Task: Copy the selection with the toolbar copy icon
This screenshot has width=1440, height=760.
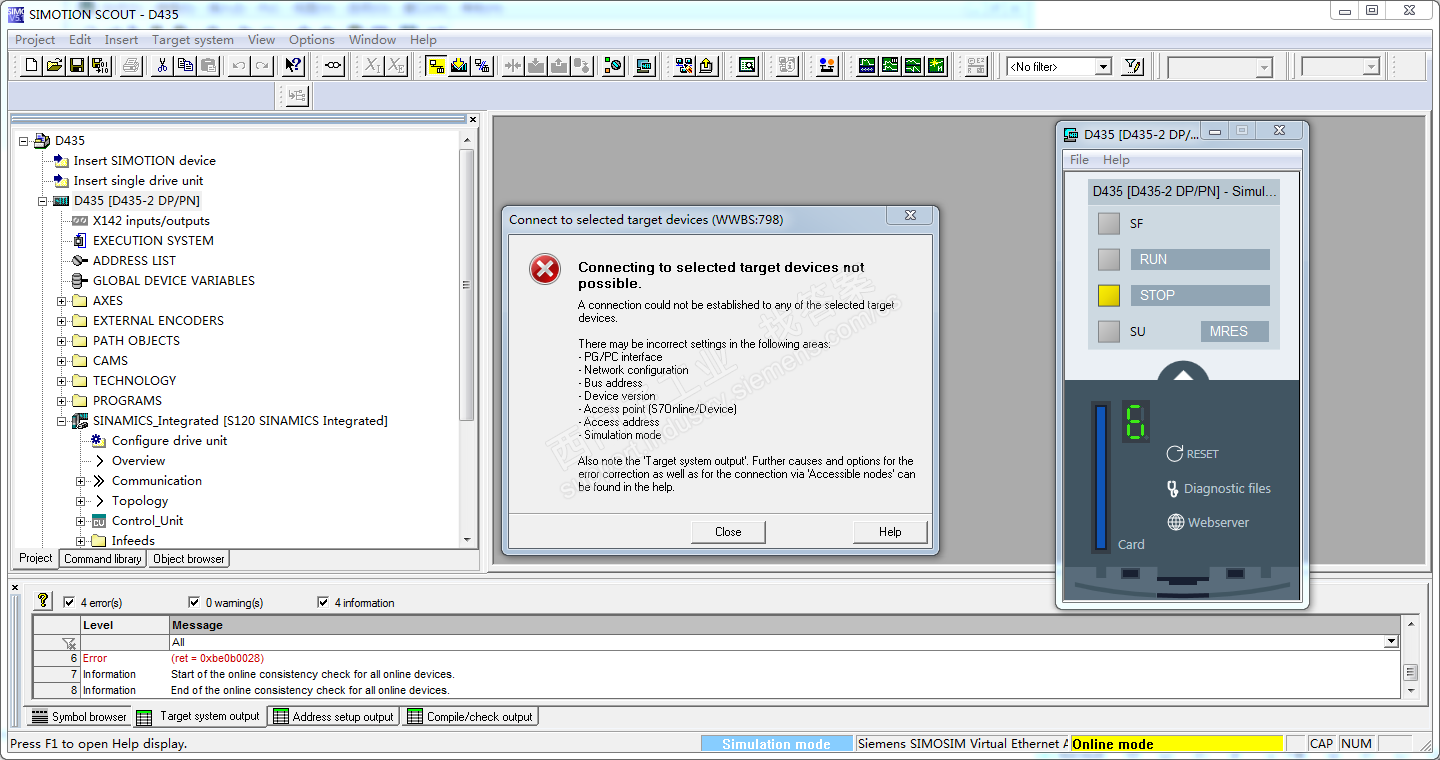Action: click(184, 66)
